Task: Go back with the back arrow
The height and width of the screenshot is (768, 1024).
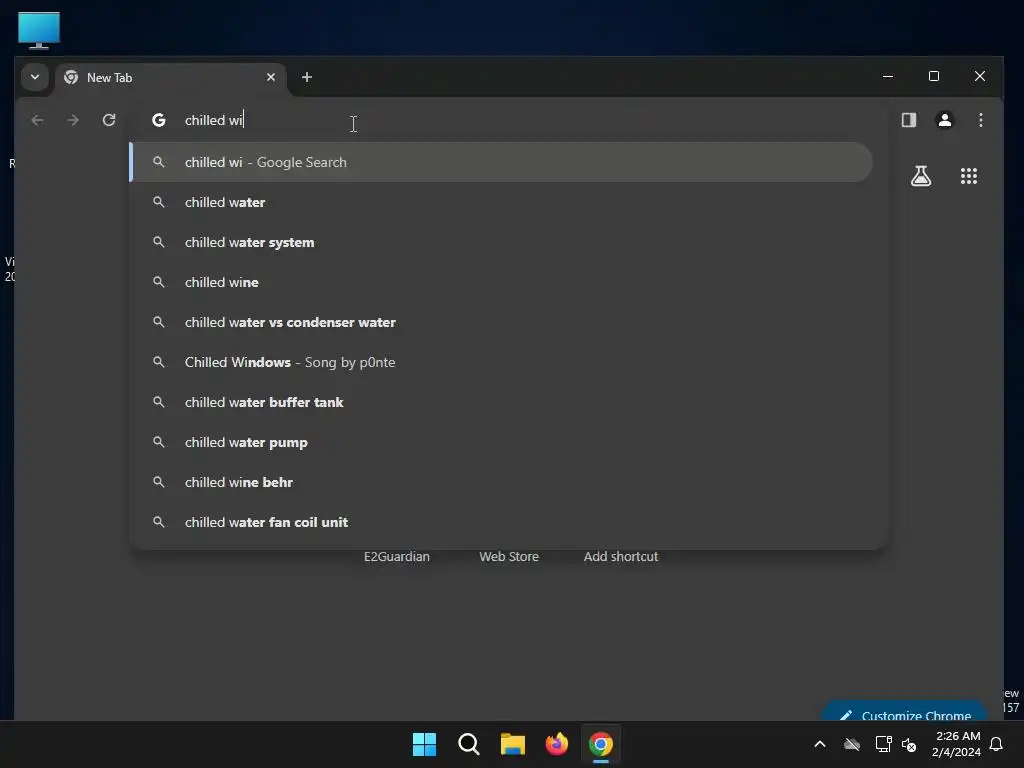Action: point(37,120)
